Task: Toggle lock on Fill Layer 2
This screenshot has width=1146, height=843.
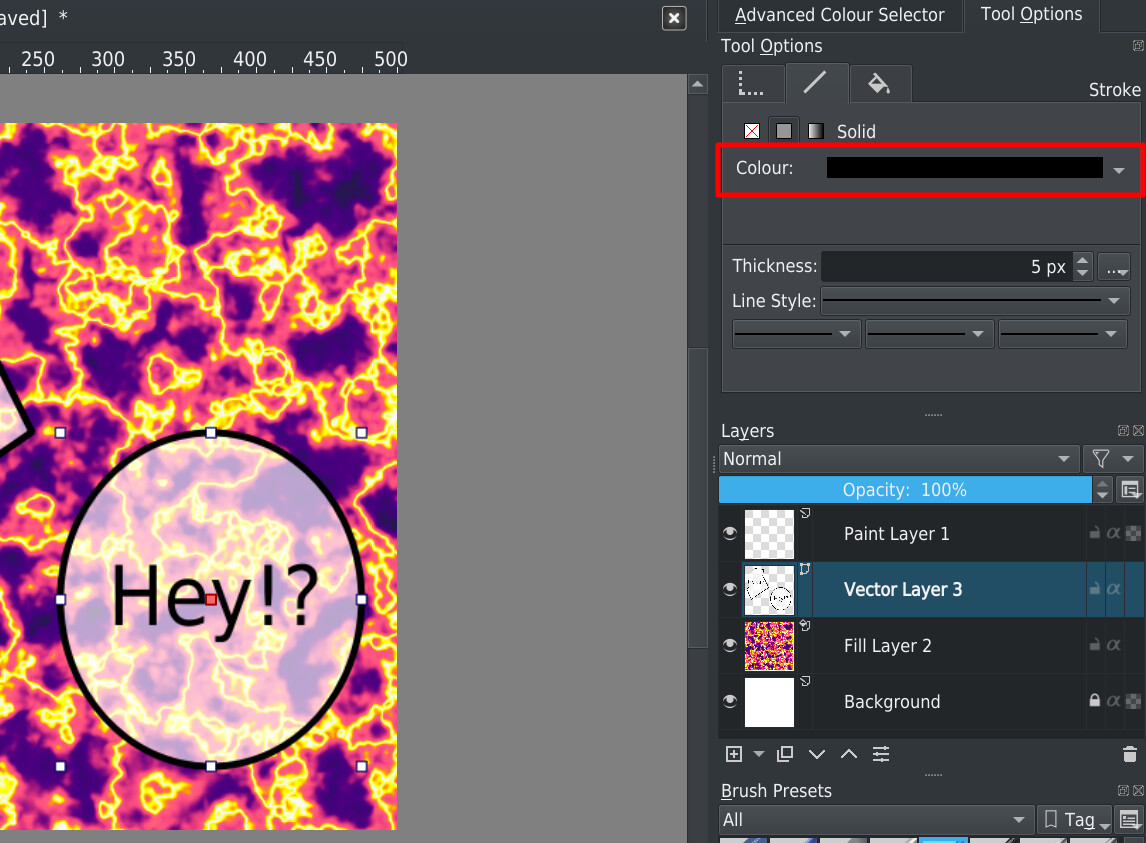Action: point(1094,644)
